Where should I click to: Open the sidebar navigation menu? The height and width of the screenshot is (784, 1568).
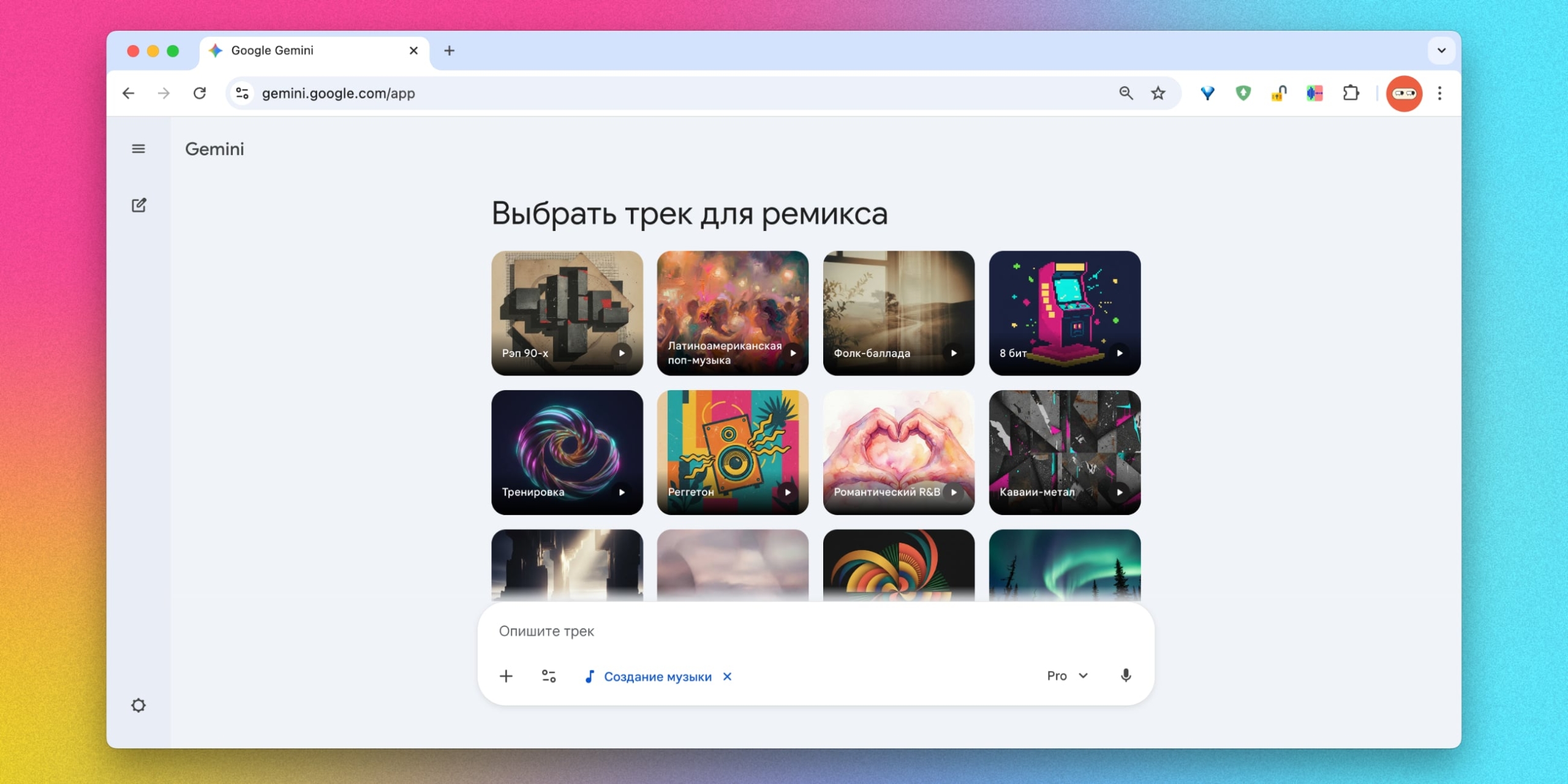(x=138, y=149)
